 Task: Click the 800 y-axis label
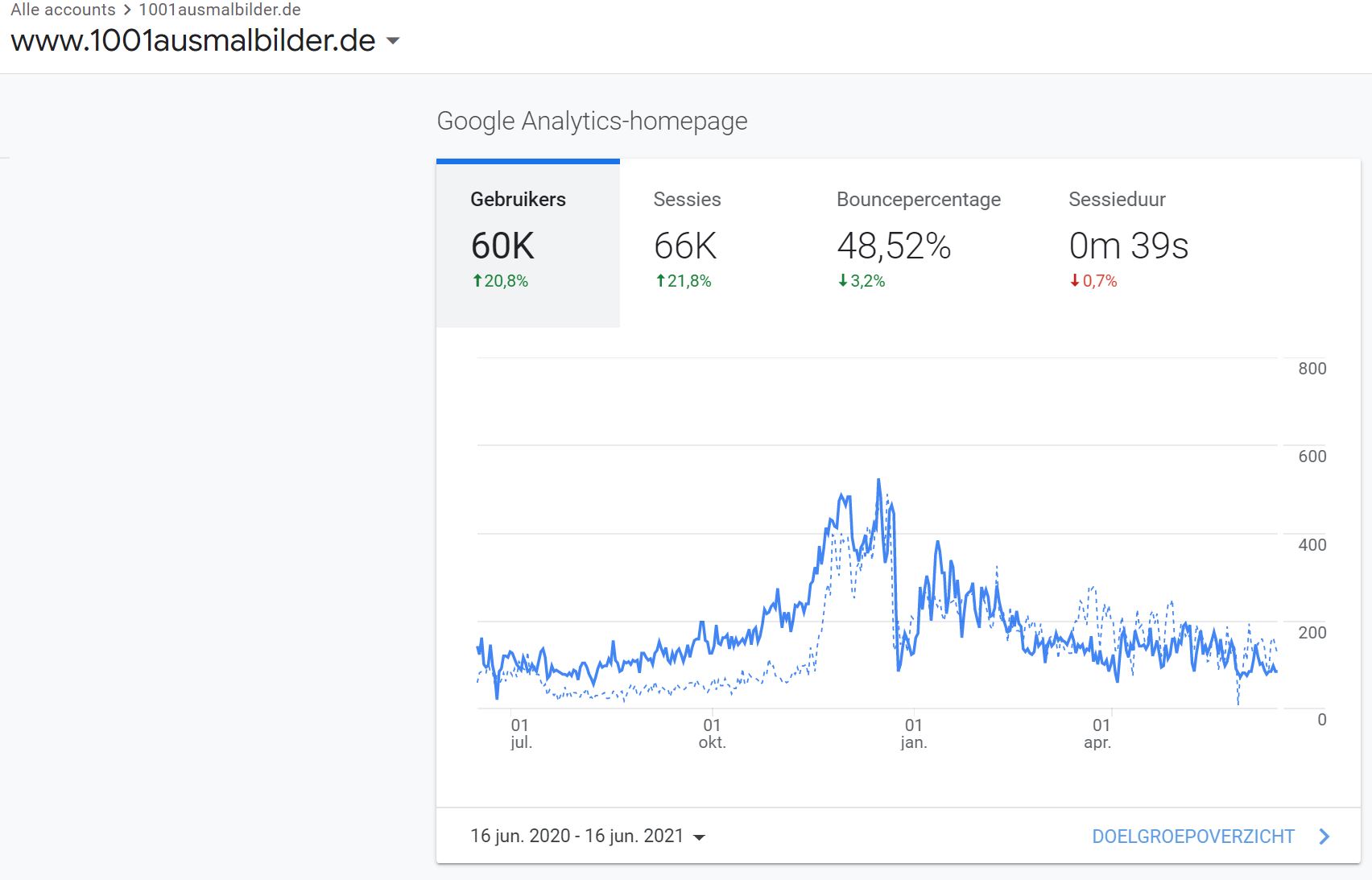[1312, 369]
